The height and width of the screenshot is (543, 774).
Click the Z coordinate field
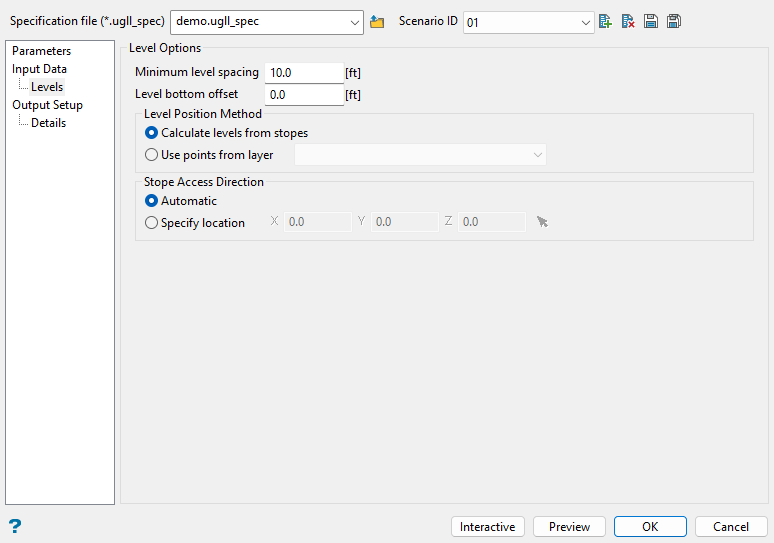tap(492, 222)
